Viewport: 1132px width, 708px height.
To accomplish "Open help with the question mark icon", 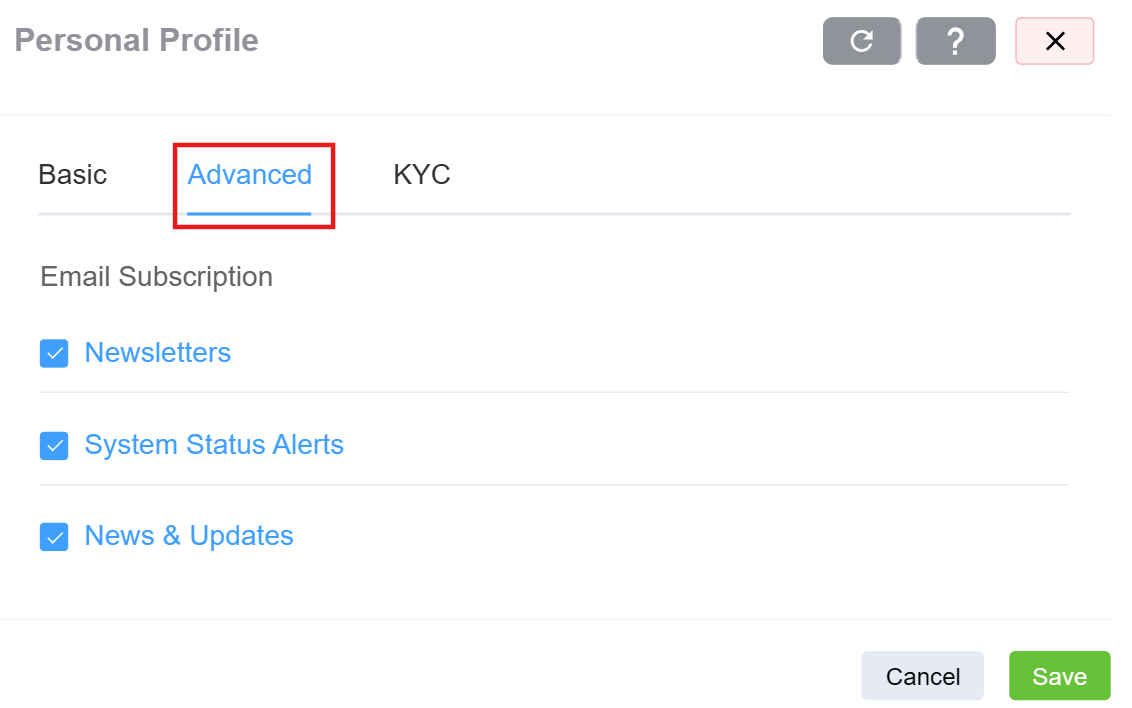I will (955, 41).
